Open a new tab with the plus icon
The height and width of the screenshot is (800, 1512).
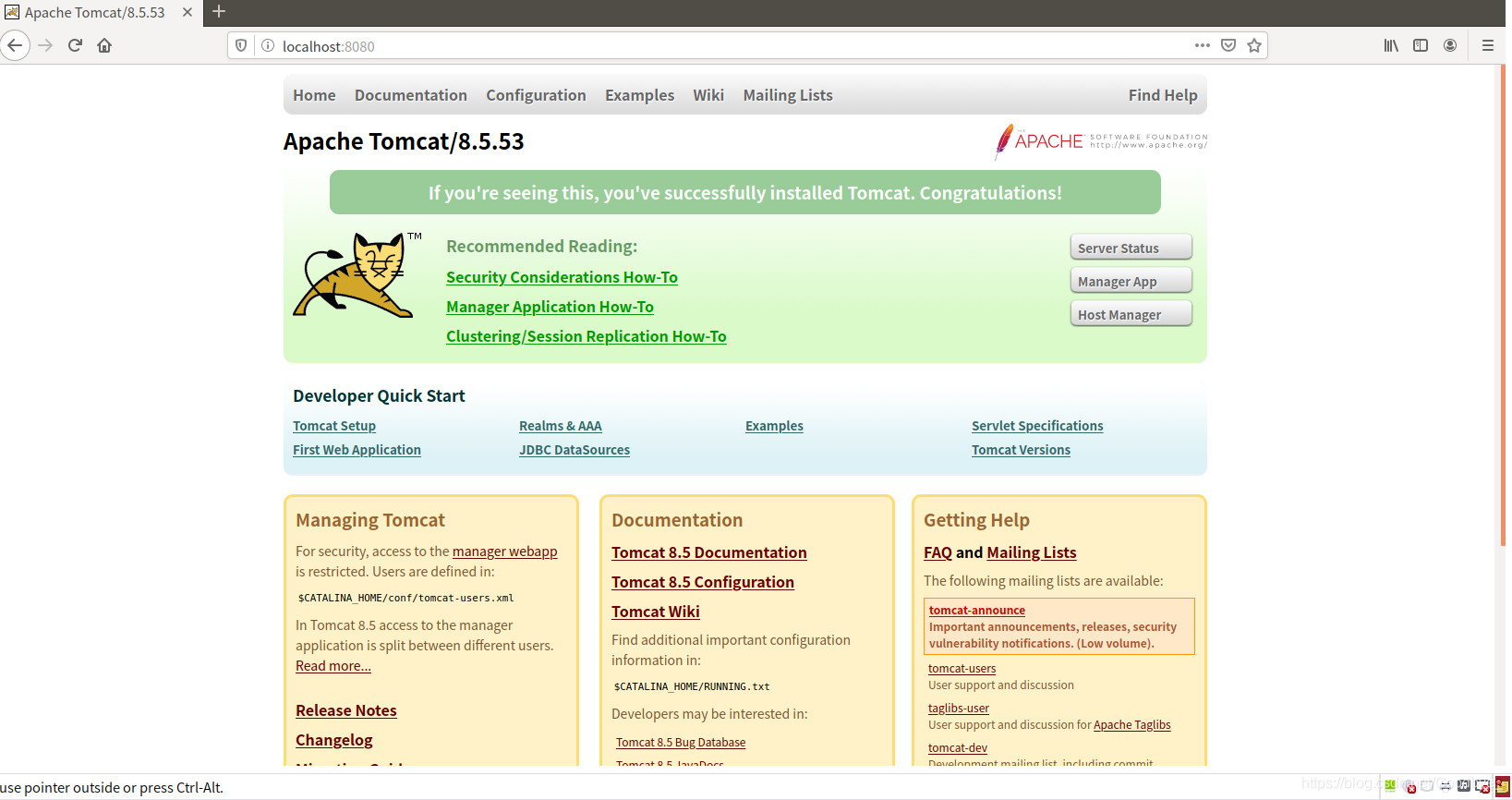point(219,12)
